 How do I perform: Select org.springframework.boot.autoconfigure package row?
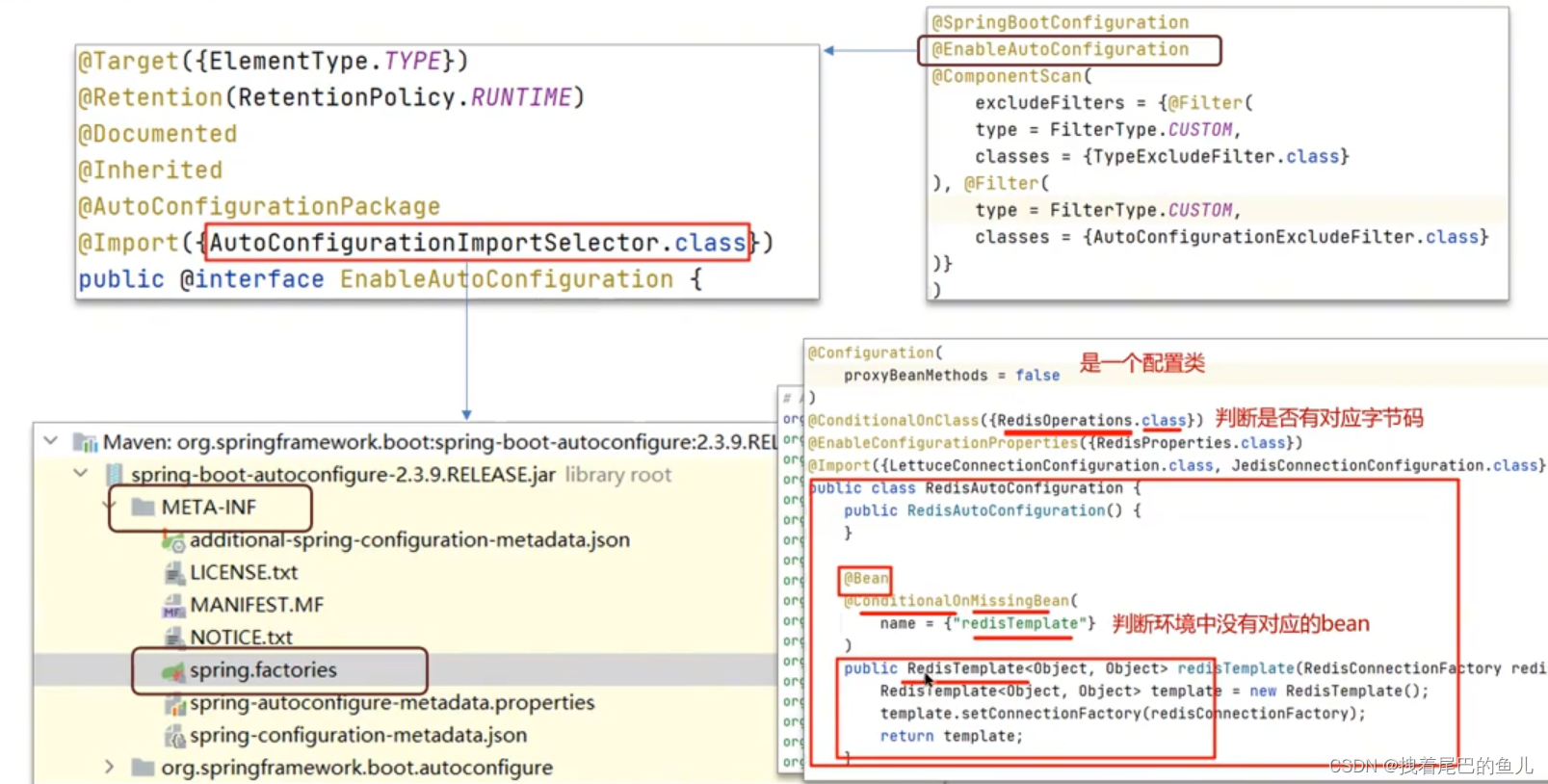click(356, 768)
